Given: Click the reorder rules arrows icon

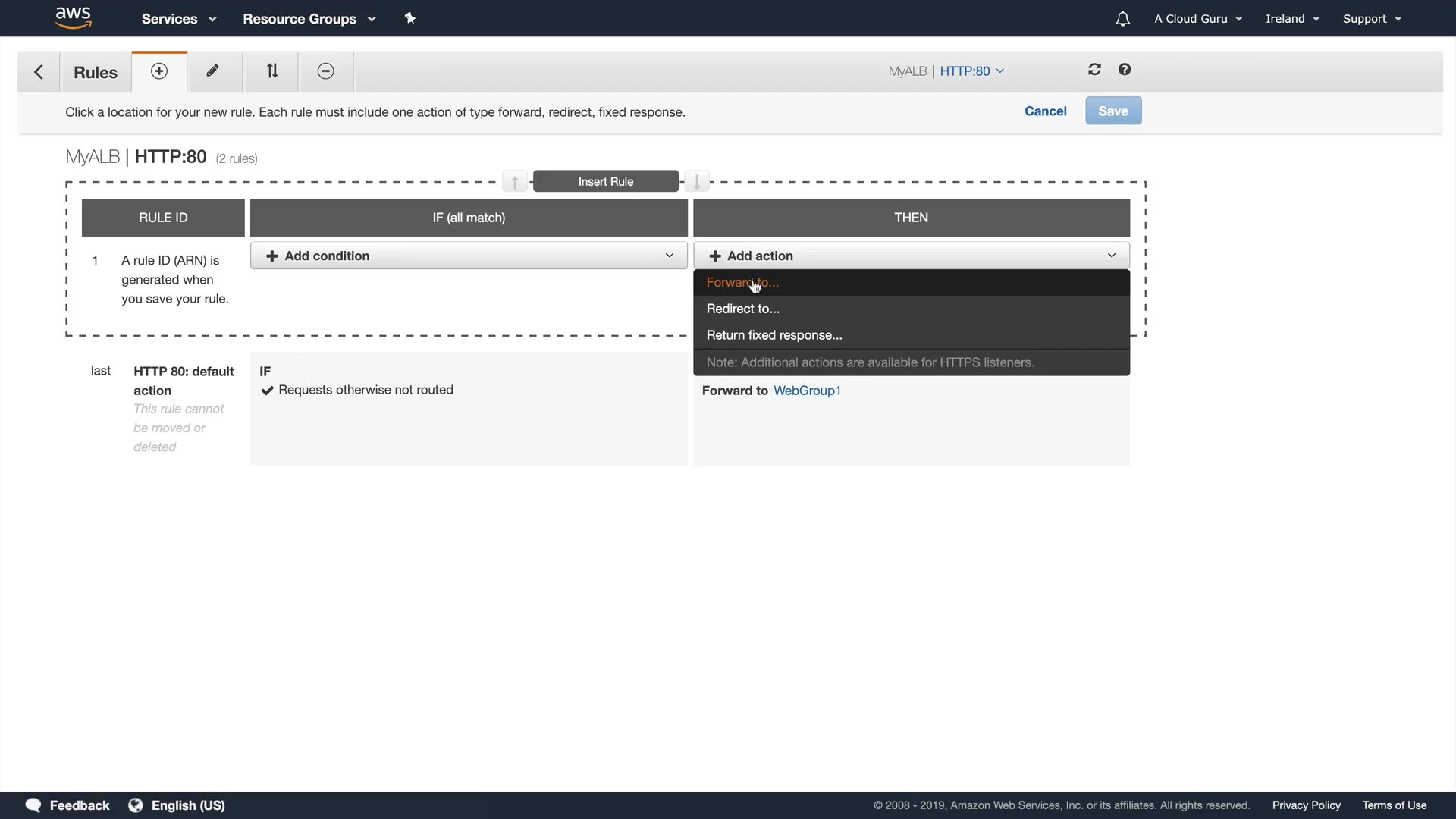Looking at the screenshot, I should (272, 71).
